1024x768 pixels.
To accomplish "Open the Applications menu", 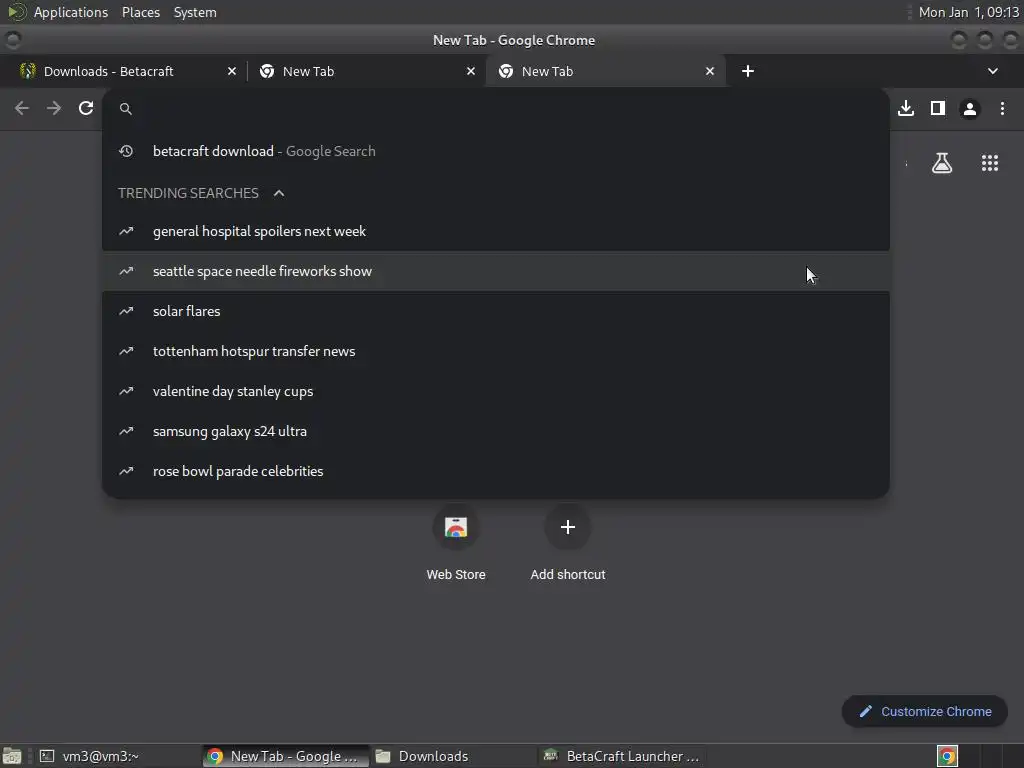I will (71, 12).
